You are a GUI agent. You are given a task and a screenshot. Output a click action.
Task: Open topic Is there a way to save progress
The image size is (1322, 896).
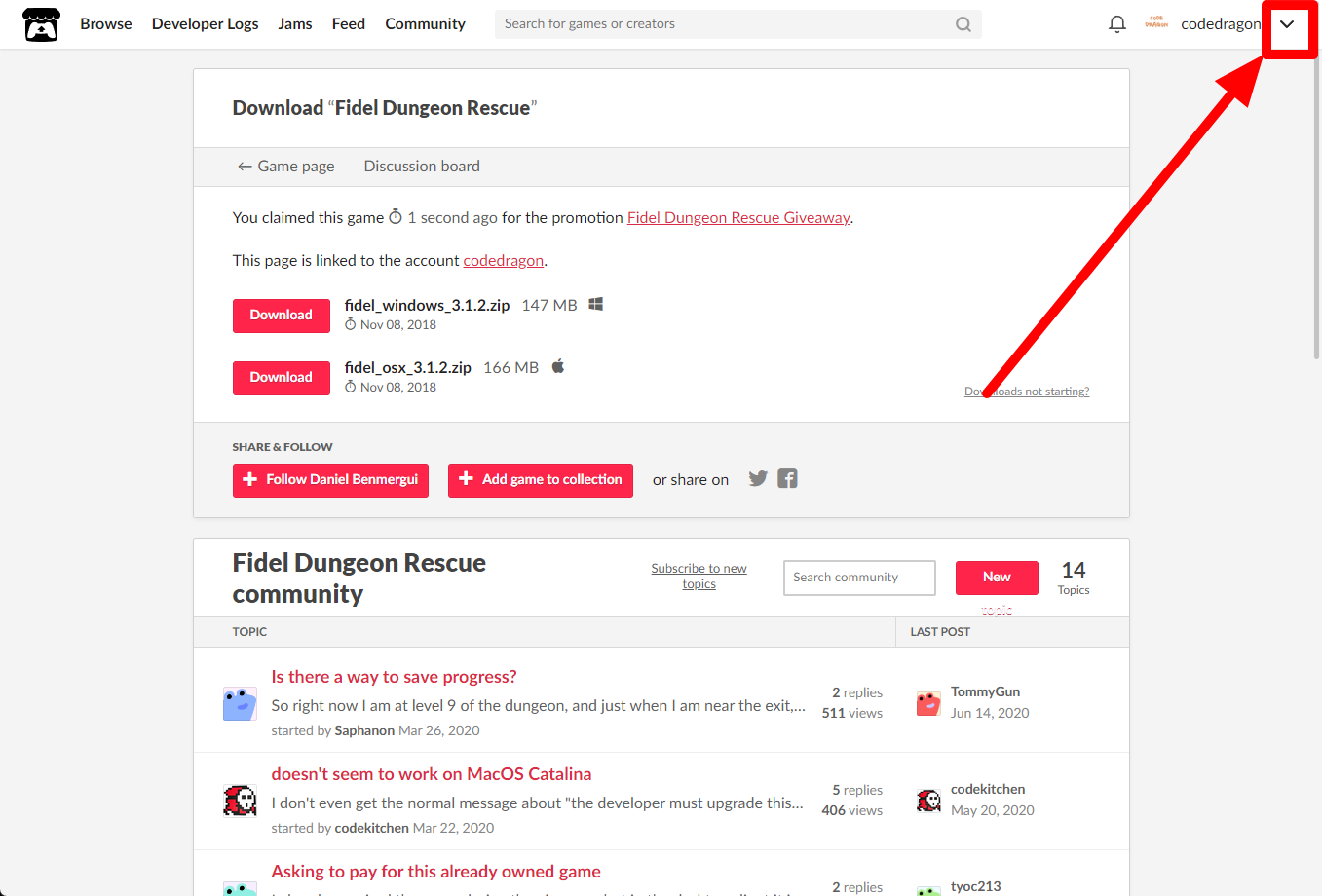point(394,677)
